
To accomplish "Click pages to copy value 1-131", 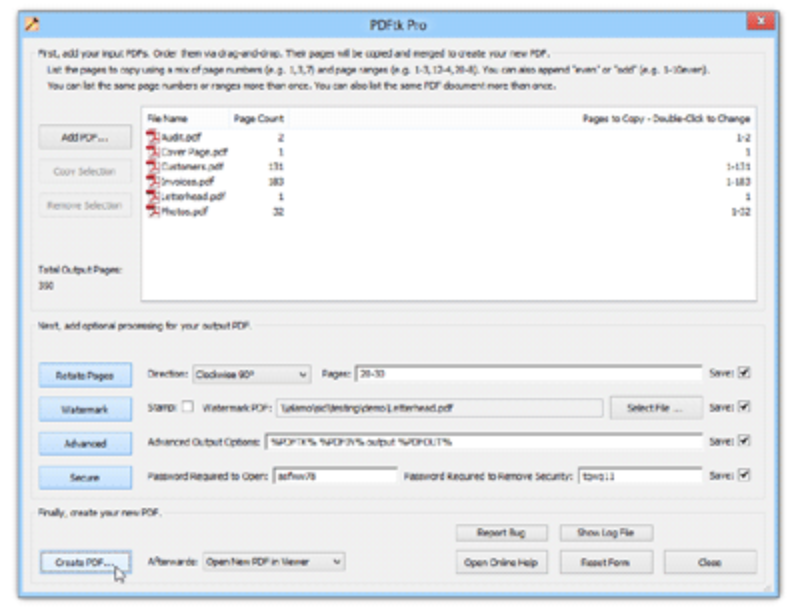I will pos(738,166).
